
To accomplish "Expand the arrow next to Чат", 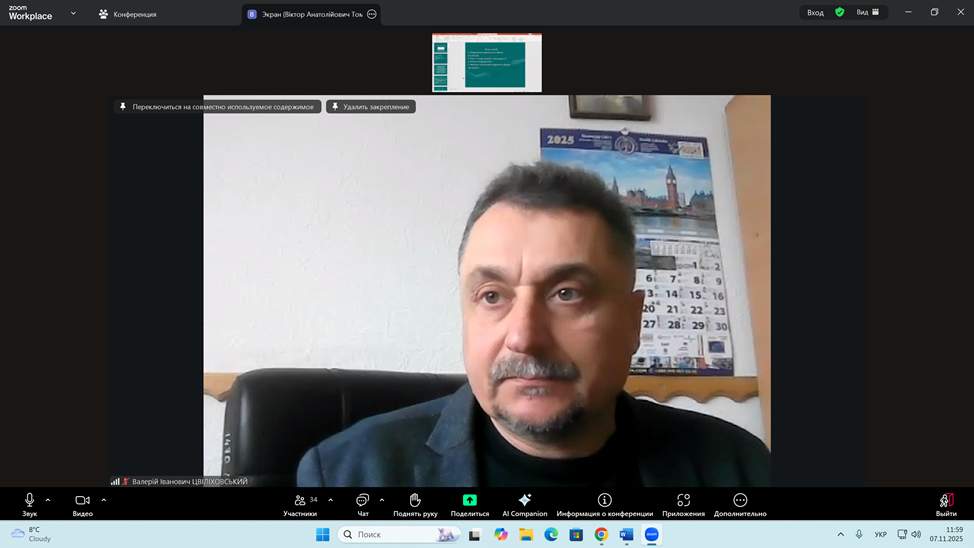I will (x=382, y=500).
